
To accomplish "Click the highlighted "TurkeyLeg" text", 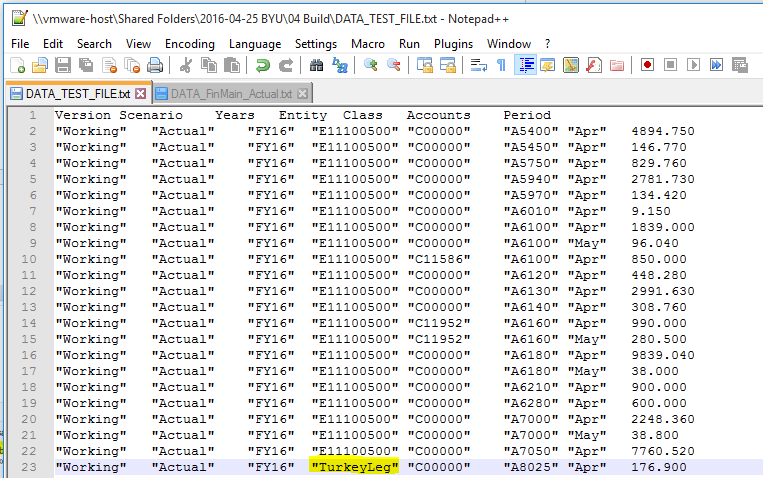I will [x=354, y=467].
